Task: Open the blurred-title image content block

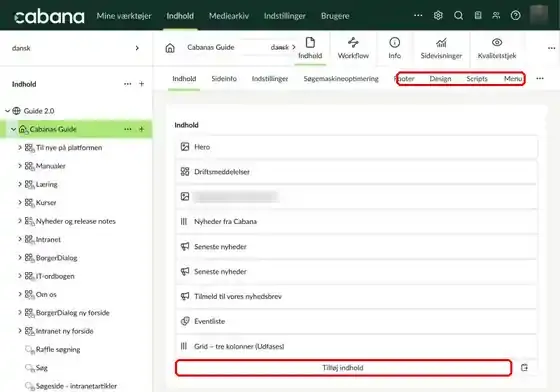Action: [356, 197]
